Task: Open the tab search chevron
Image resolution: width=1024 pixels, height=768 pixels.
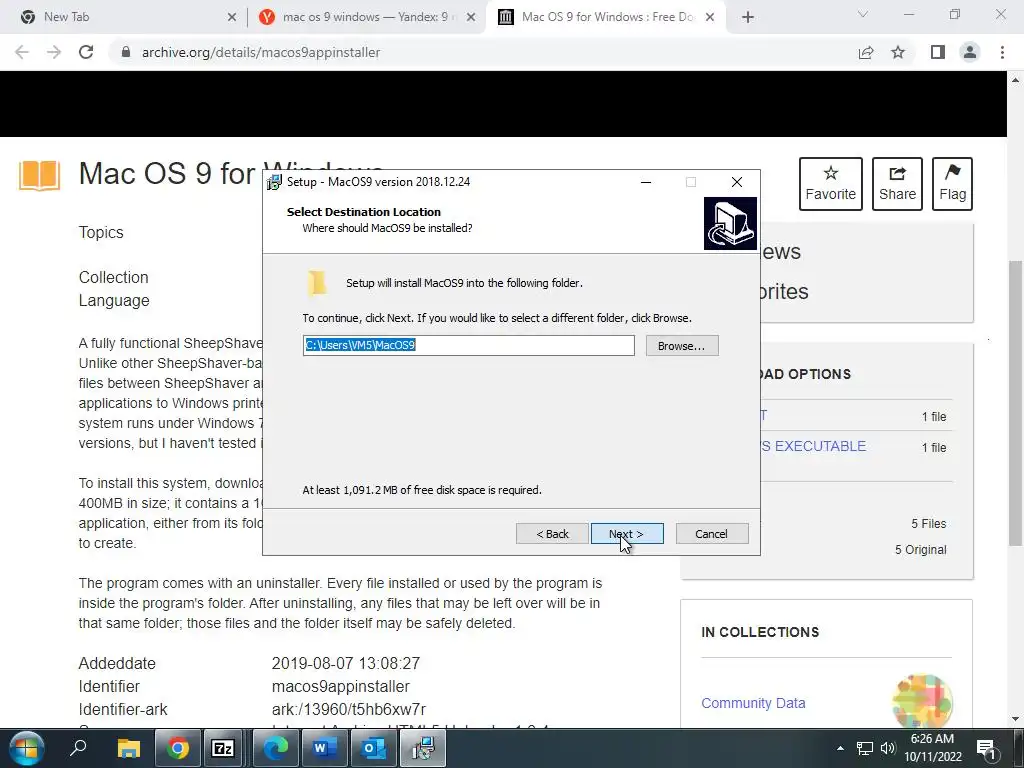Action: [x=863, y=14]
